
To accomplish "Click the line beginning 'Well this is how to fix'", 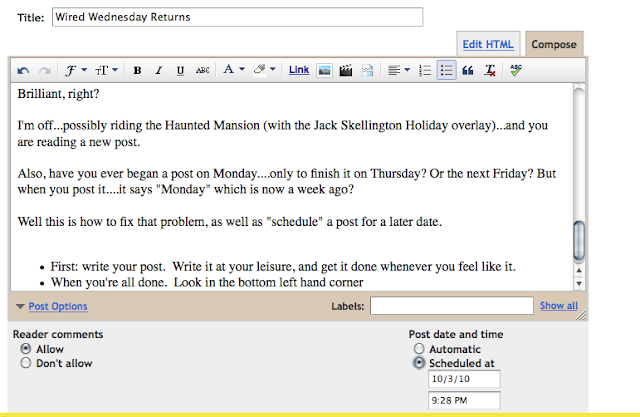I will pyautogui.click(x=230, y=222).
